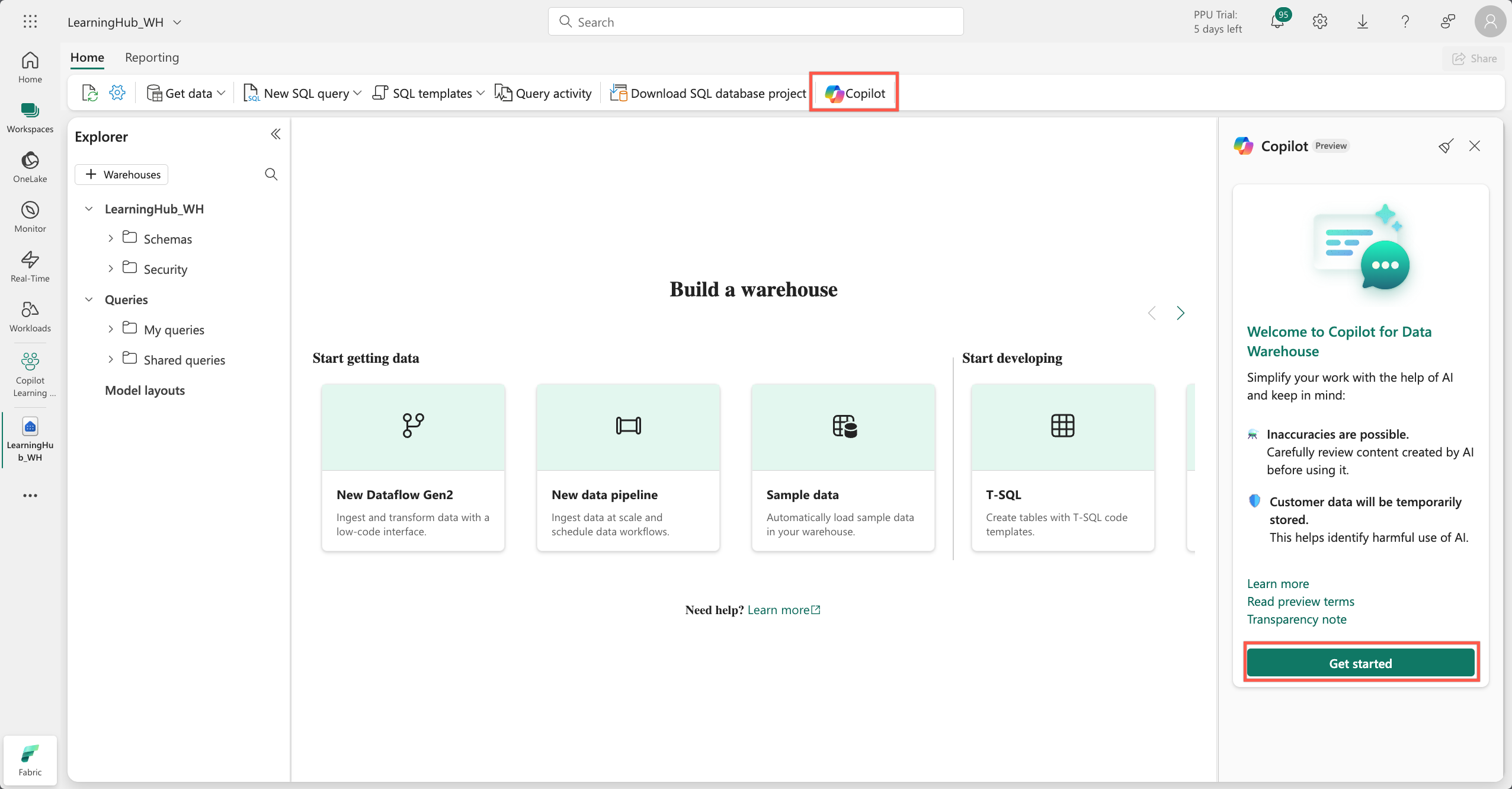Select LearningHub_WH item in left rail

point(30,439)
